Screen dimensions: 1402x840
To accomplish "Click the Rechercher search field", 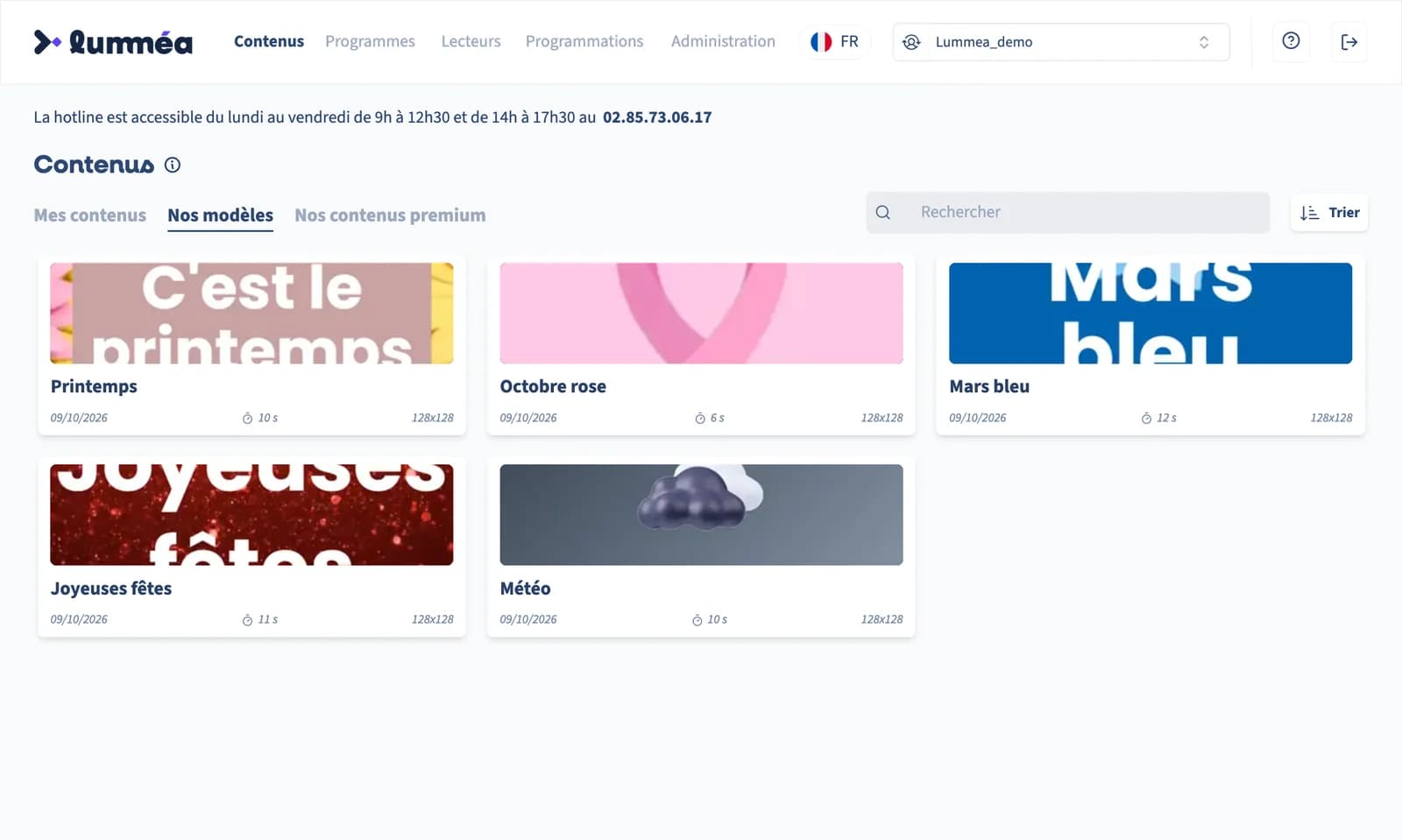I will click(1068, 213).
